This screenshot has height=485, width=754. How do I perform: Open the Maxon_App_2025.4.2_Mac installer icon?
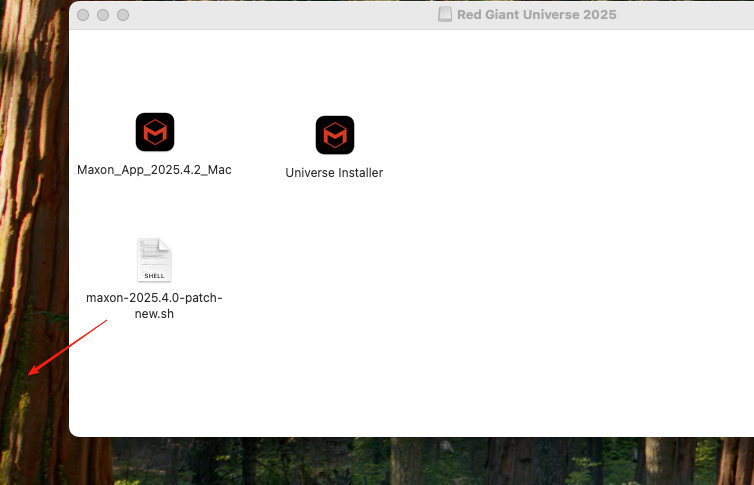155,132
